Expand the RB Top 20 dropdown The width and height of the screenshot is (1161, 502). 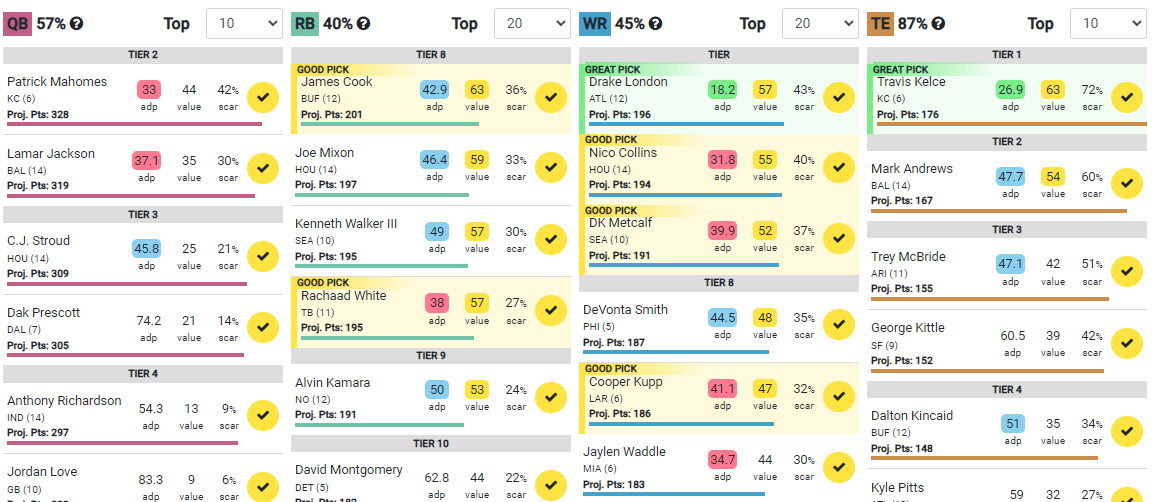click(532, 24)
